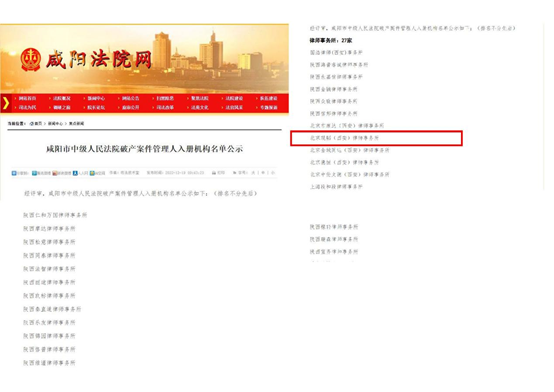Open 专题报道 navigation item
This screenshot has width=554, height=392.
(269, 107)
